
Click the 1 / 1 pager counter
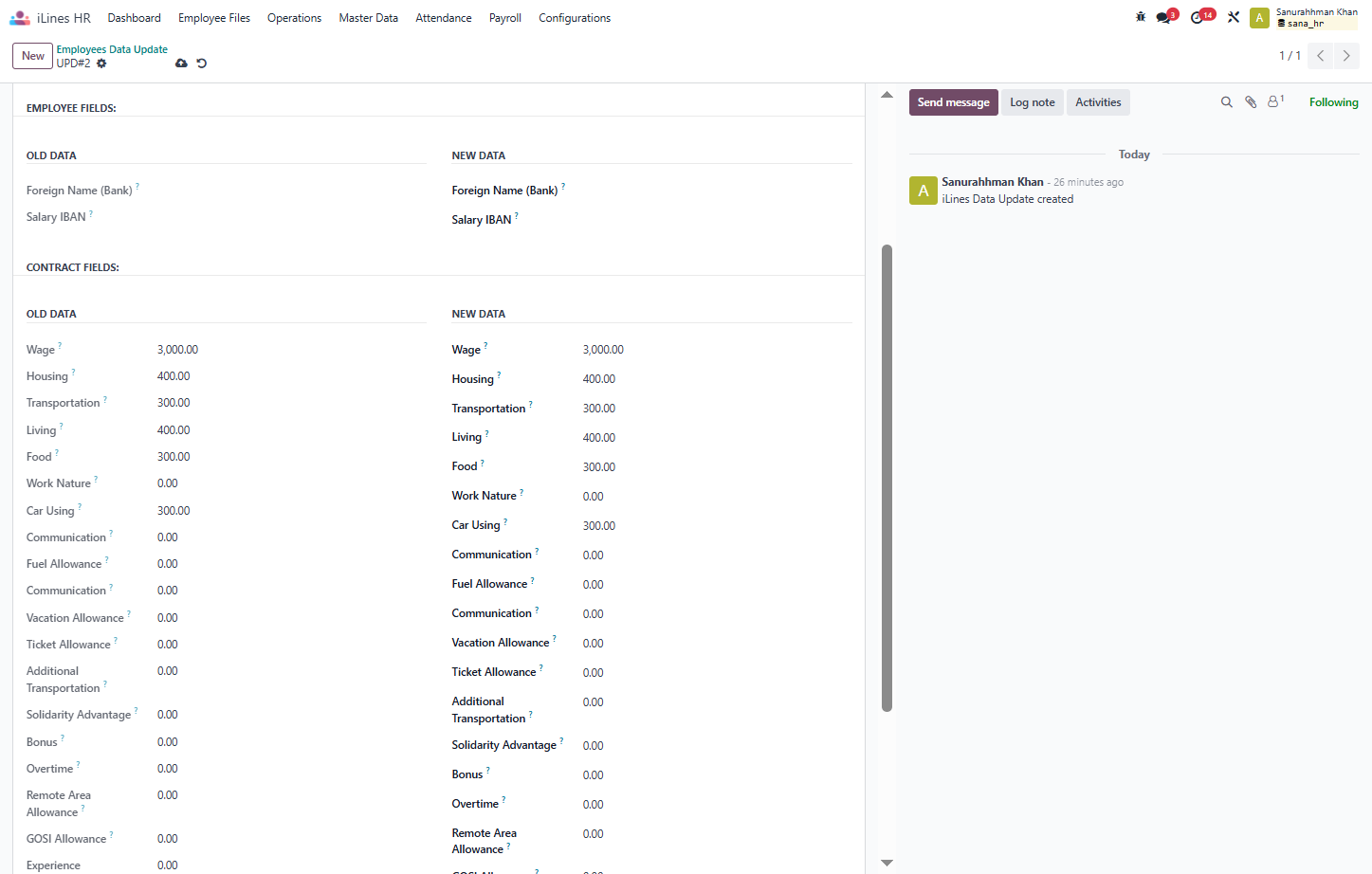[x=1290, y=56]
